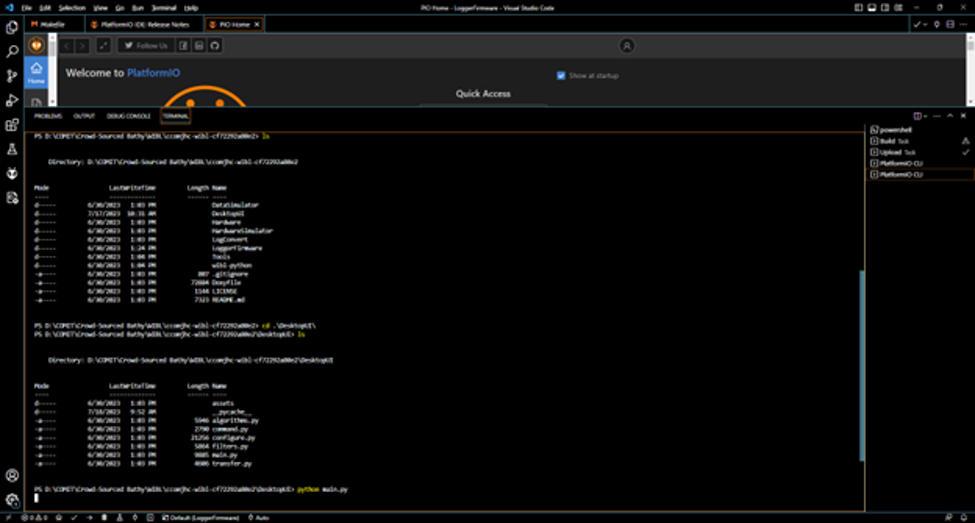Open the Source Control view
Viewport: 975px width, 523px height.
tap(12, 76)
